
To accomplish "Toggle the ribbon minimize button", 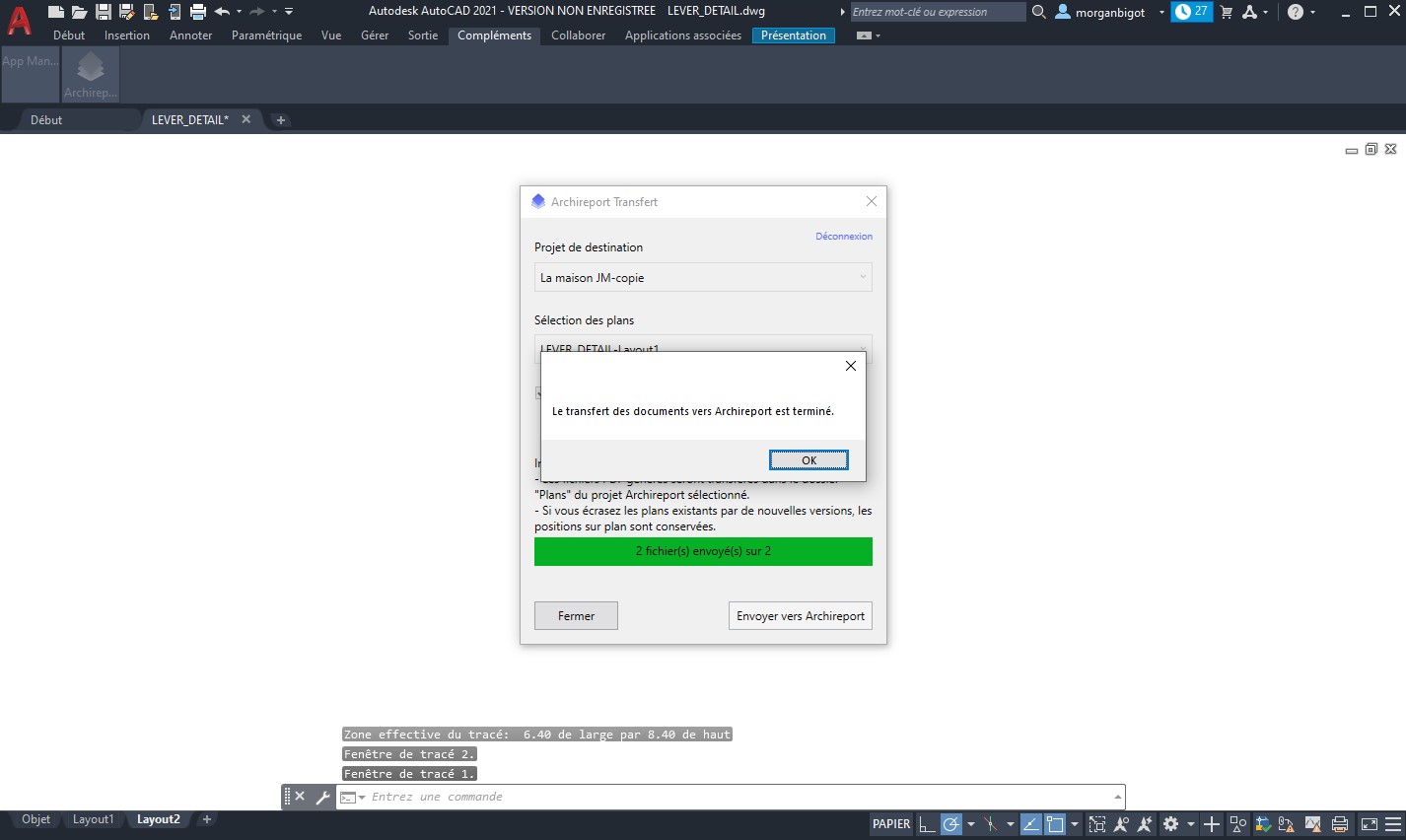I will [x=865, y=35].
